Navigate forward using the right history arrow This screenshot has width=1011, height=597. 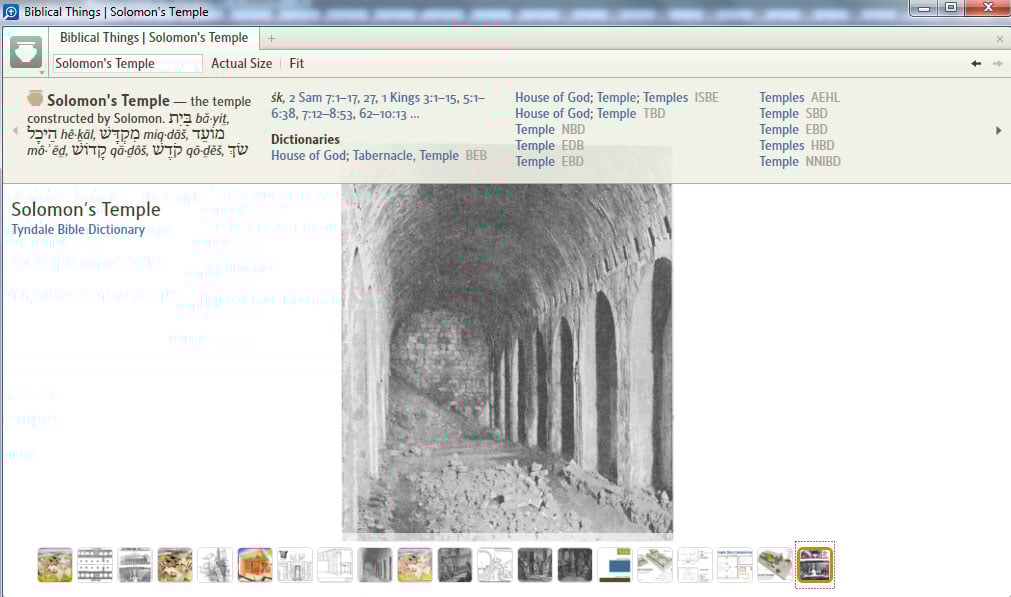(997, 62)
